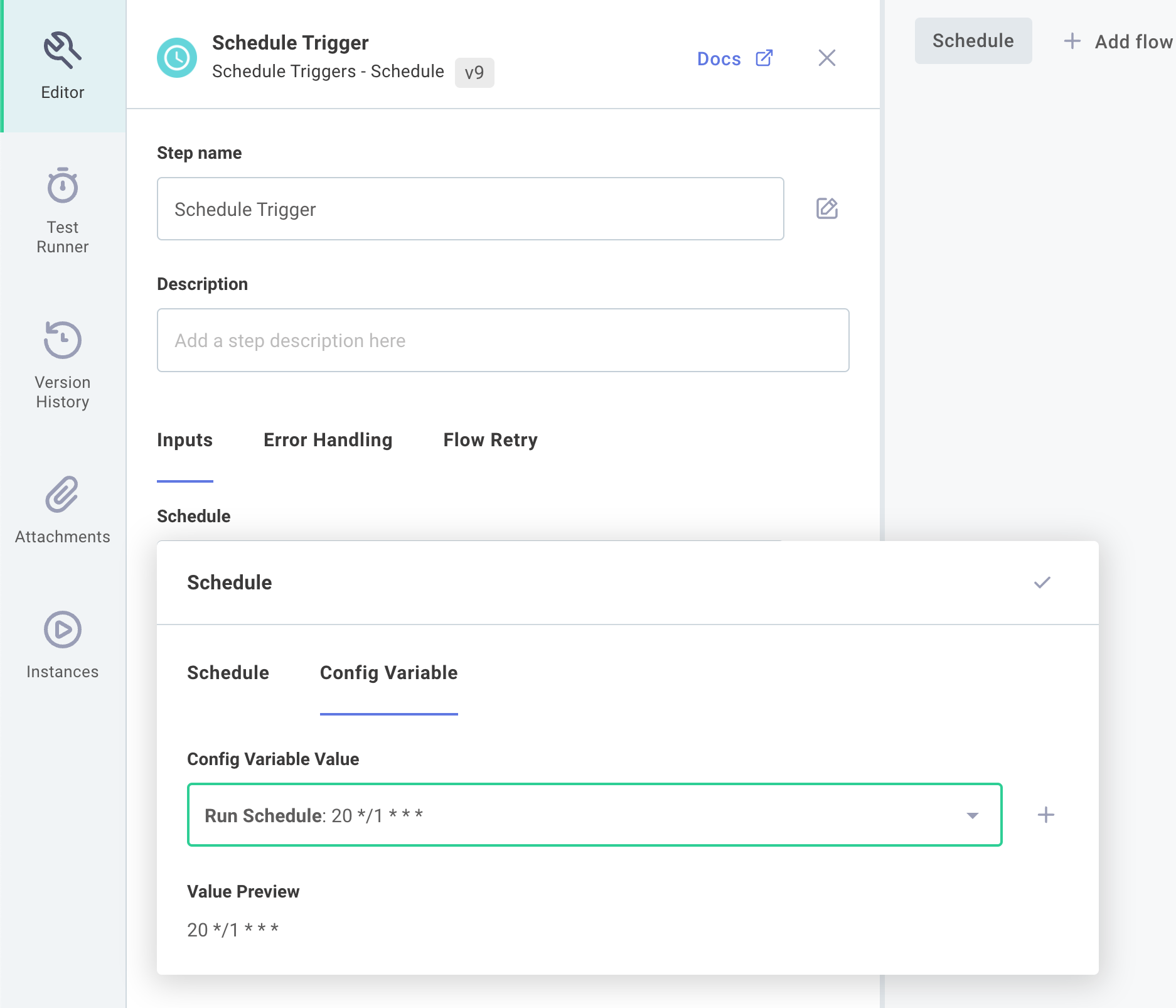
Task: Open the Editor sidebar section
Action: tap(63, 66)
